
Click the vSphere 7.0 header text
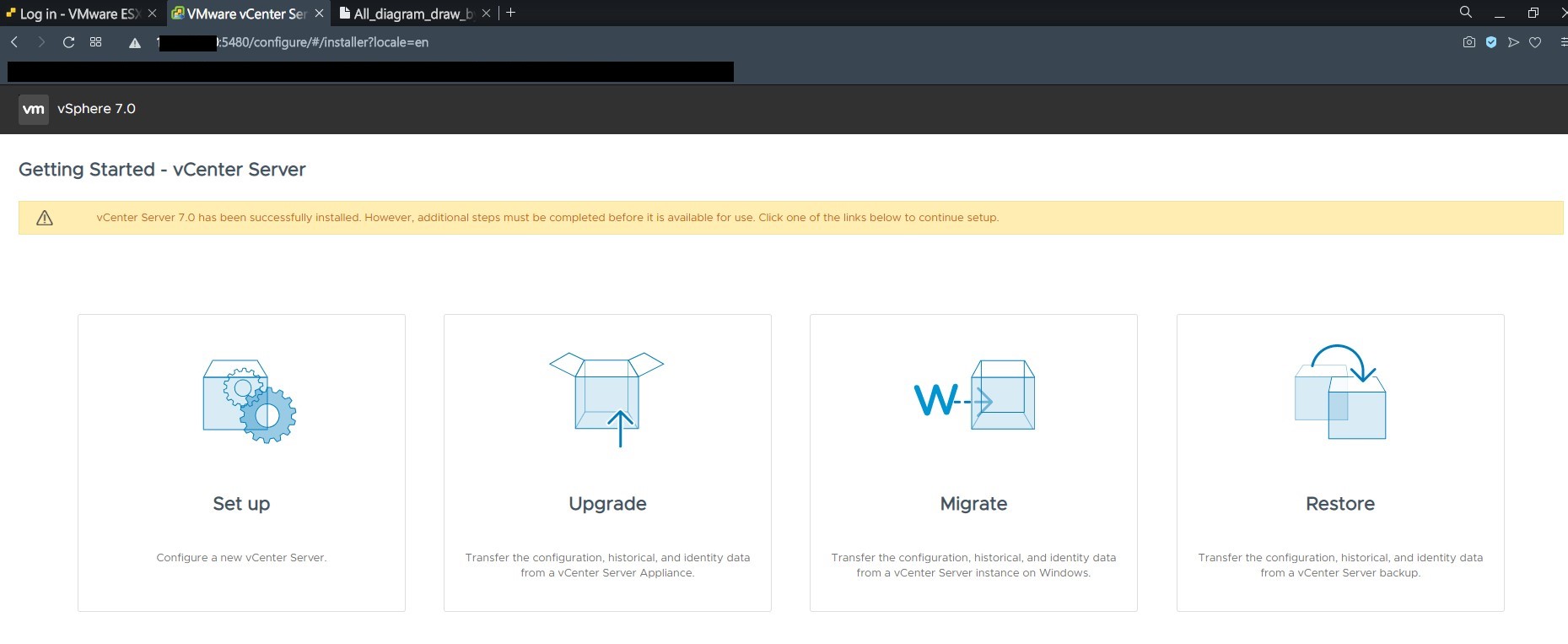[x=96, y=109]
